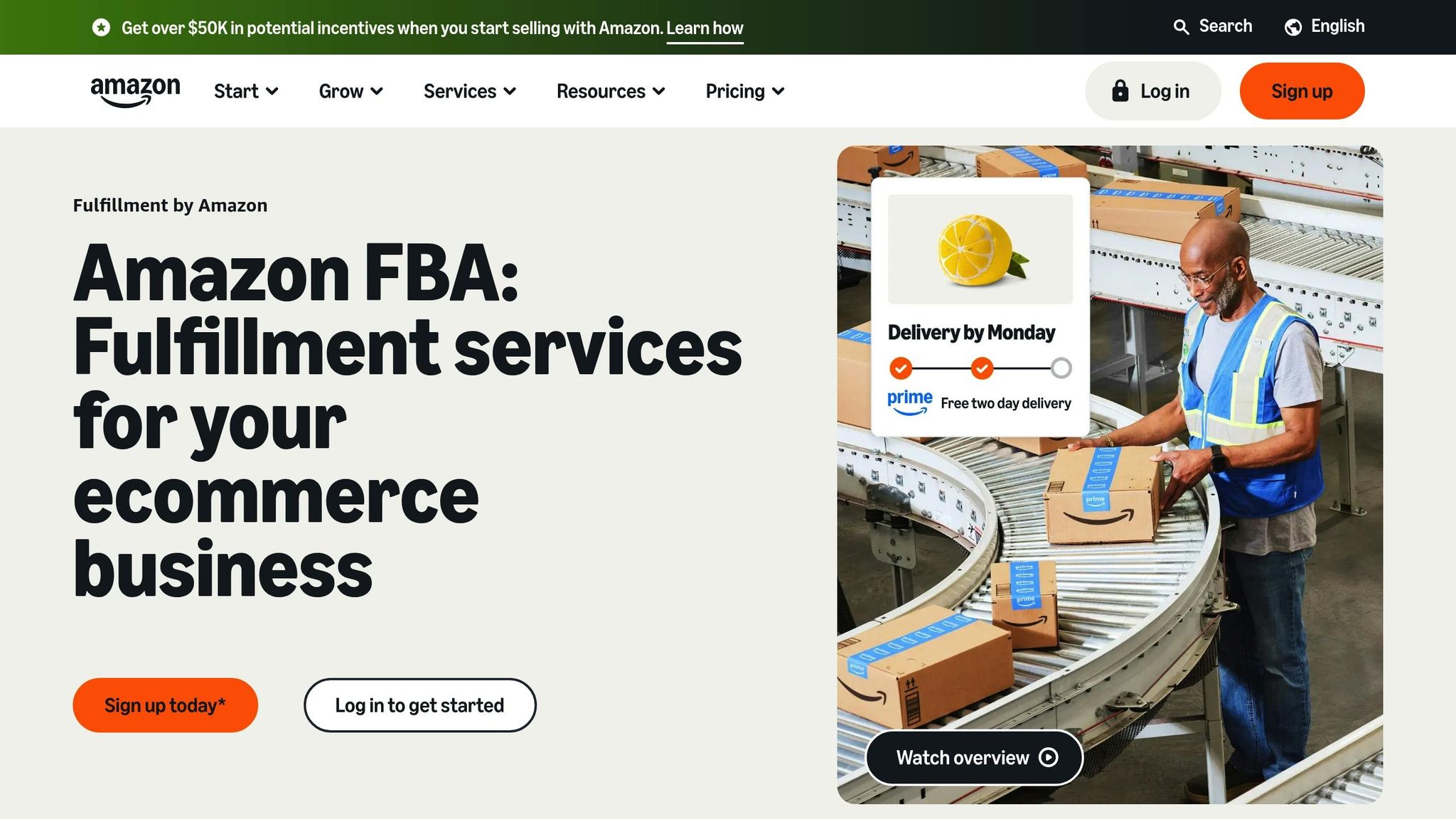The image size is (1456, 819).
Task: Click the globe language icon
Action: 1293,27
